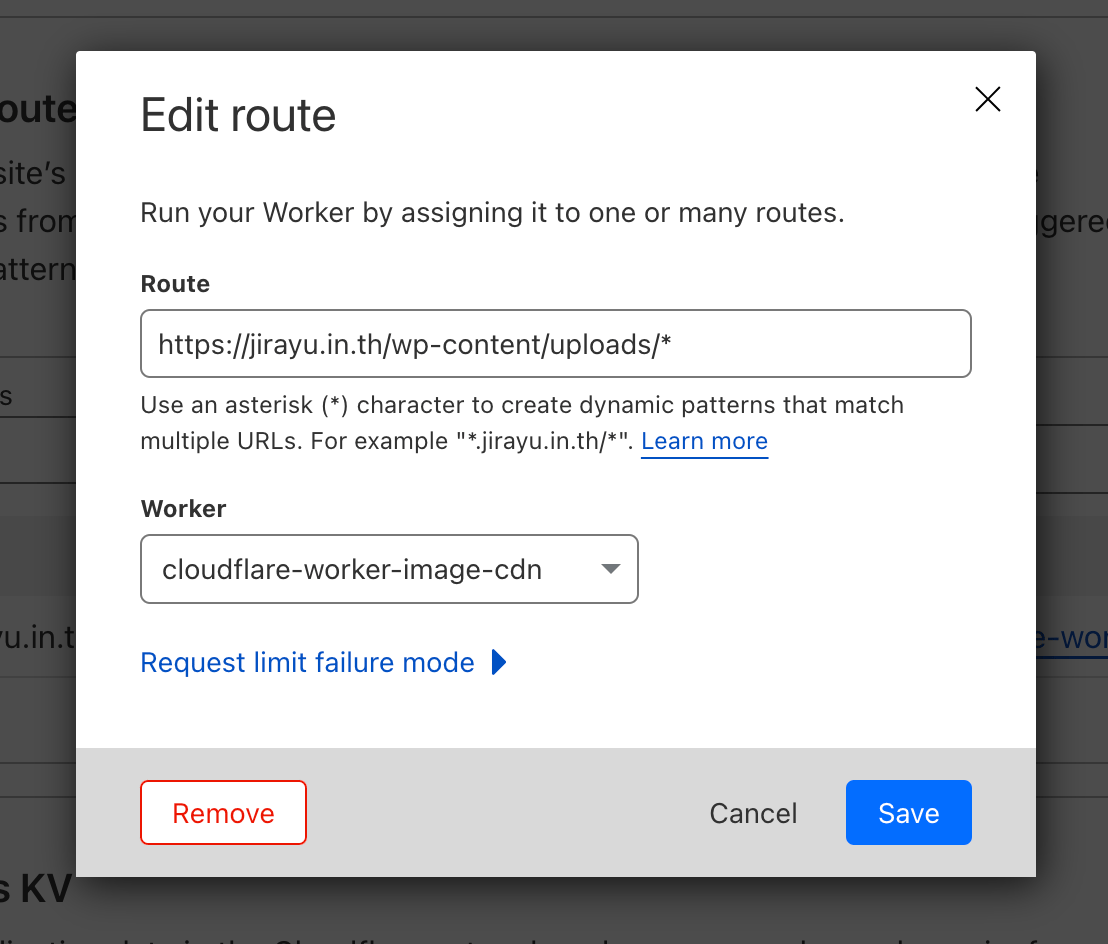Open the Learn more link
The height and width of the screenshot is (944, 1108).
click(x=704, y=441)
